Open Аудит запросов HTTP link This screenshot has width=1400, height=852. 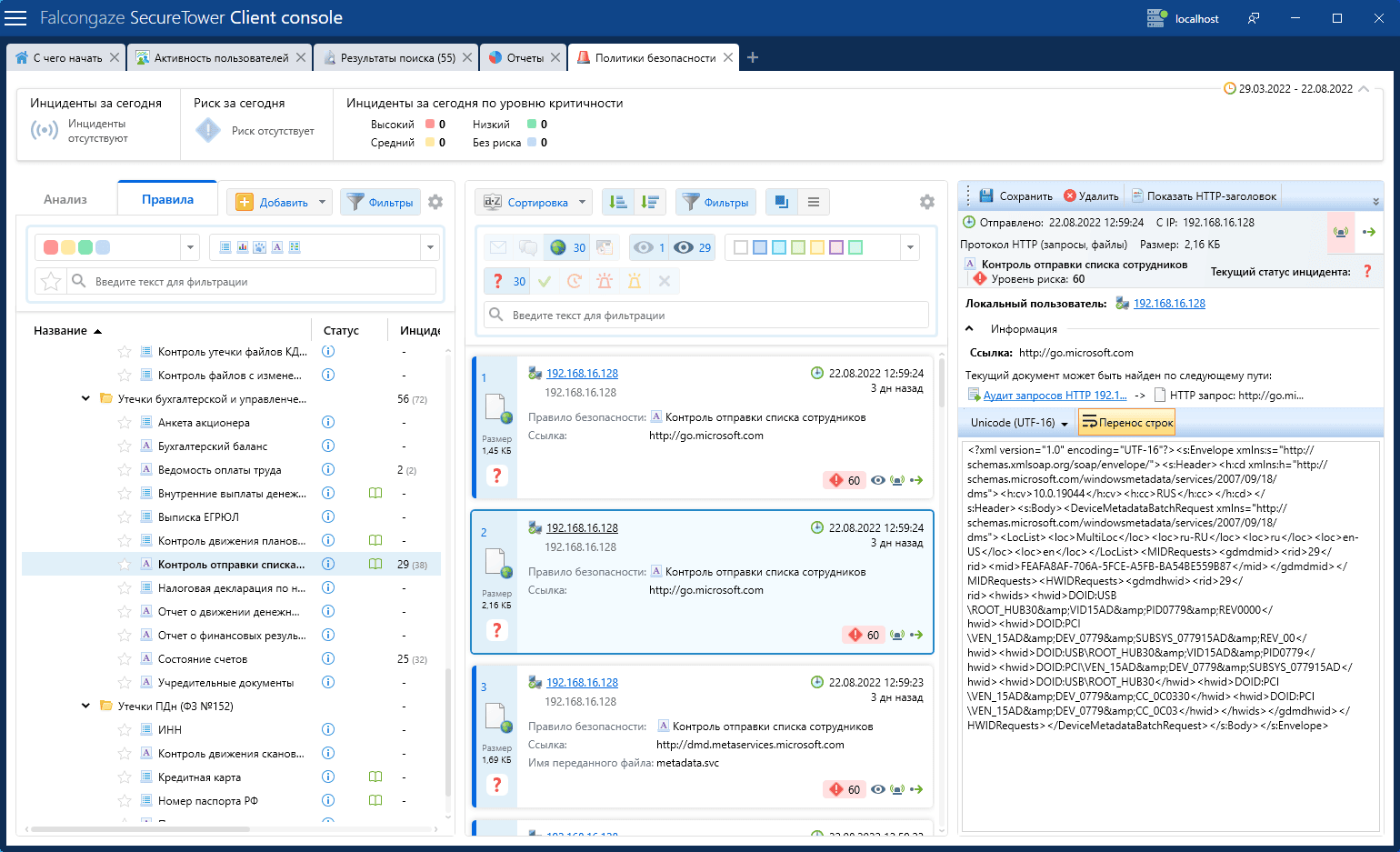click(x=1055, y=396)
